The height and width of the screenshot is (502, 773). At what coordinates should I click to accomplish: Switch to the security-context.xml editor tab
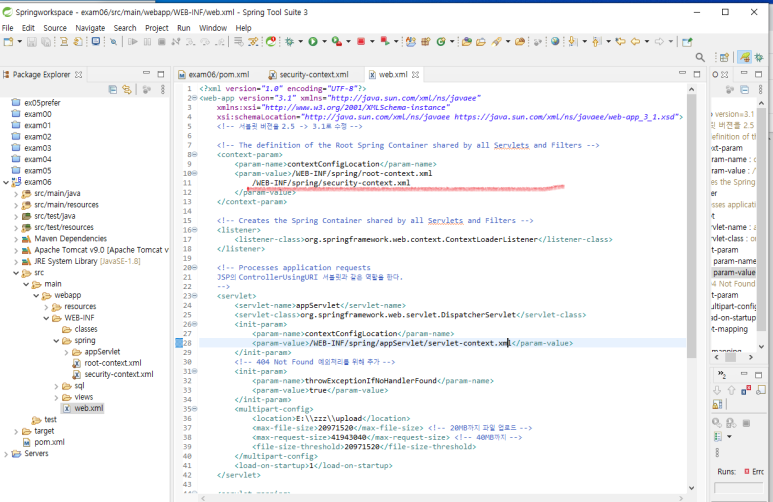pyautogui.click(x=309, y=74)
